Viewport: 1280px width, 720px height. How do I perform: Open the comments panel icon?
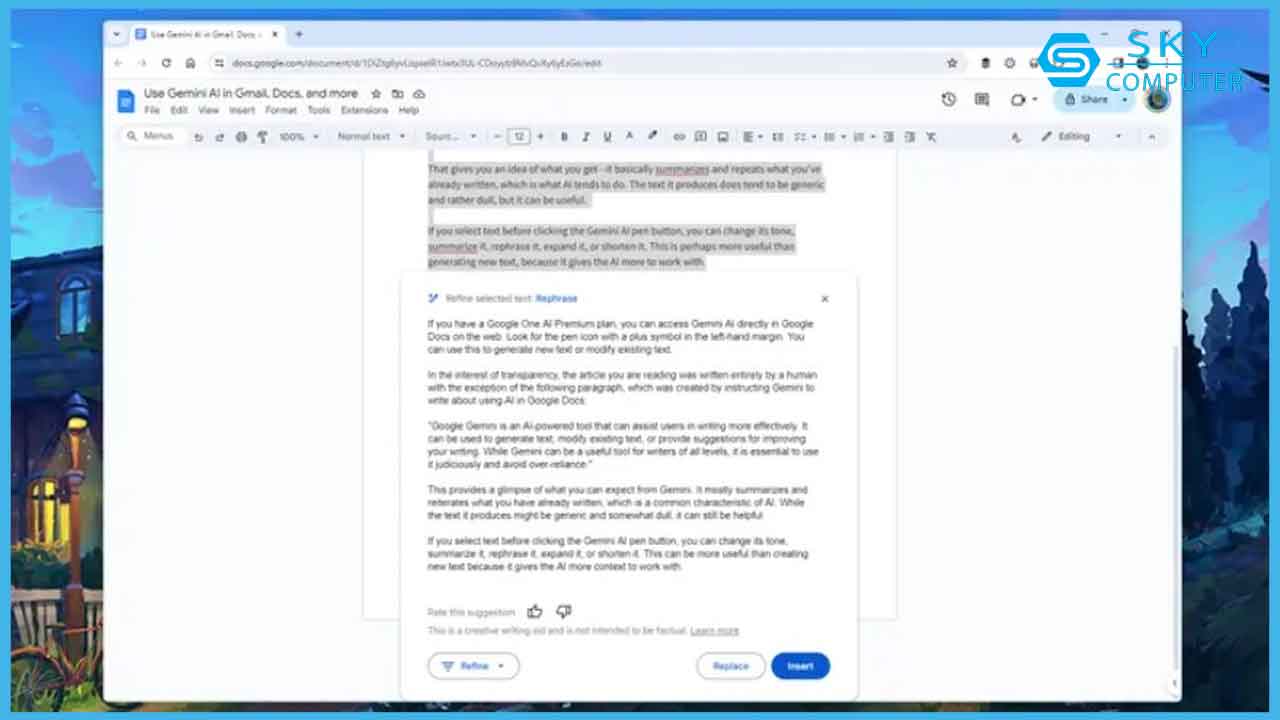[982, 99]
